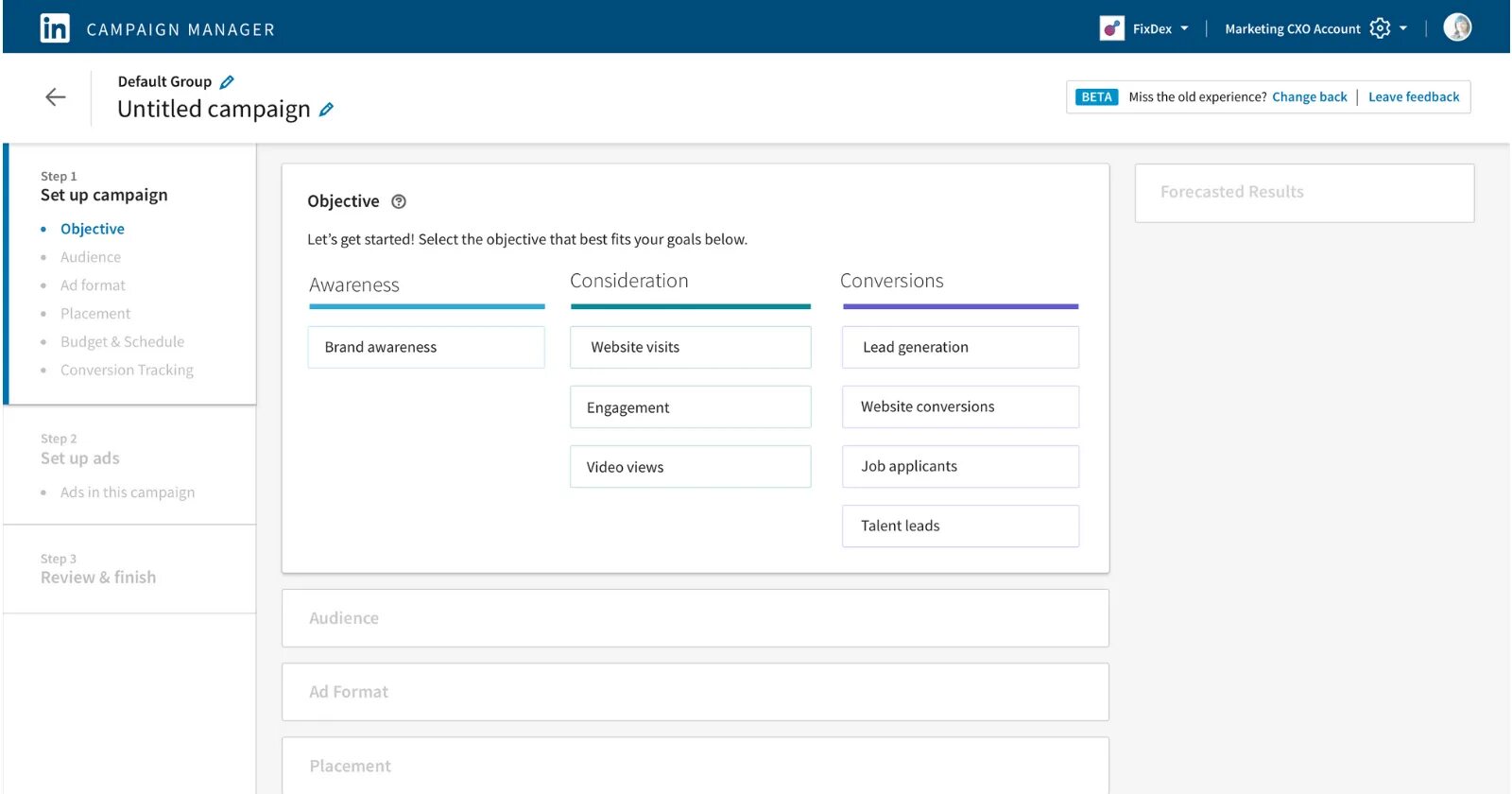Click the back arrow icon
Screen dimensions: 1512x794
[x=56, y=97]
